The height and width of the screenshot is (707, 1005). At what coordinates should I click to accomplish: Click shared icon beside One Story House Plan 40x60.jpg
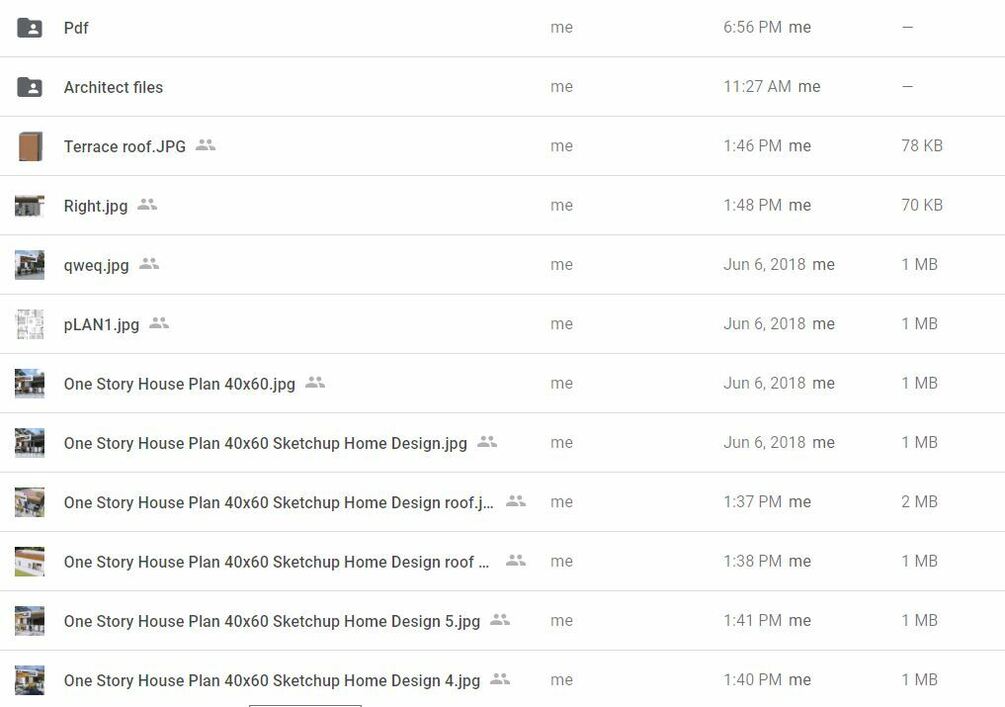(315, 382)
